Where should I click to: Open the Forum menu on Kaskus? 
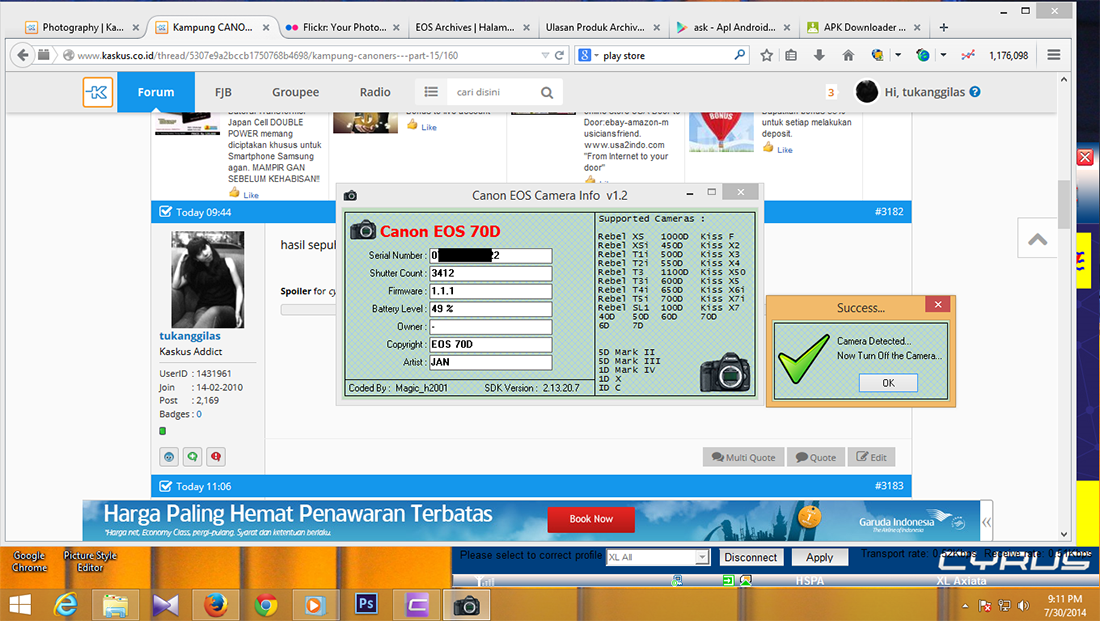tap(156, 92)
